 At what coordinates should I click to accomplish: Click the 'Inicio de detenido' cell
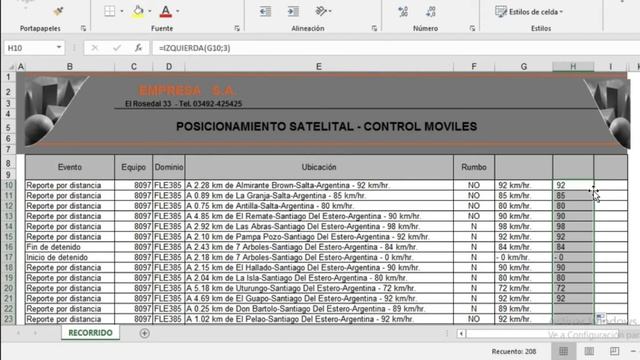(x=70, y=257)
